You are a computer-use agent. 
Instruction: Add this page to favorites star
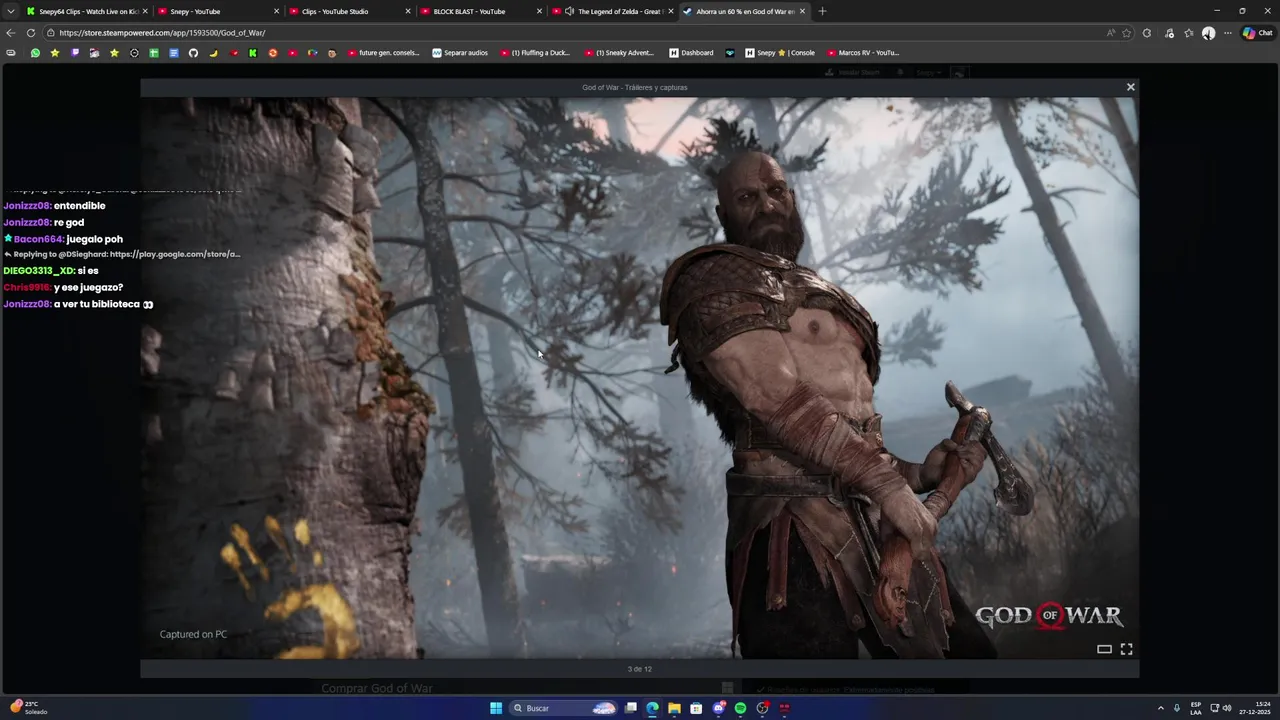click(x=1127, y=33)
